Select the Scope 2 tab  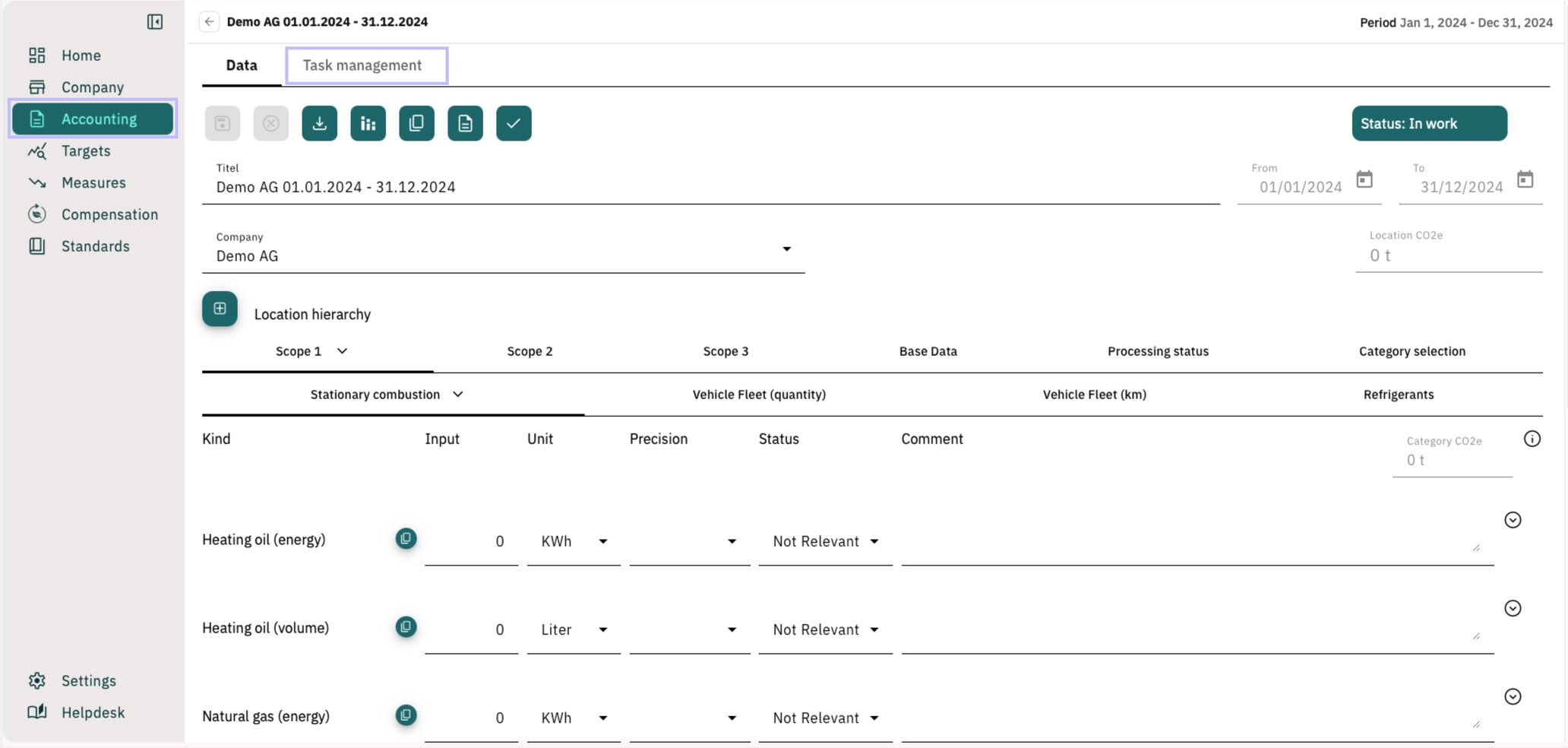530,351
